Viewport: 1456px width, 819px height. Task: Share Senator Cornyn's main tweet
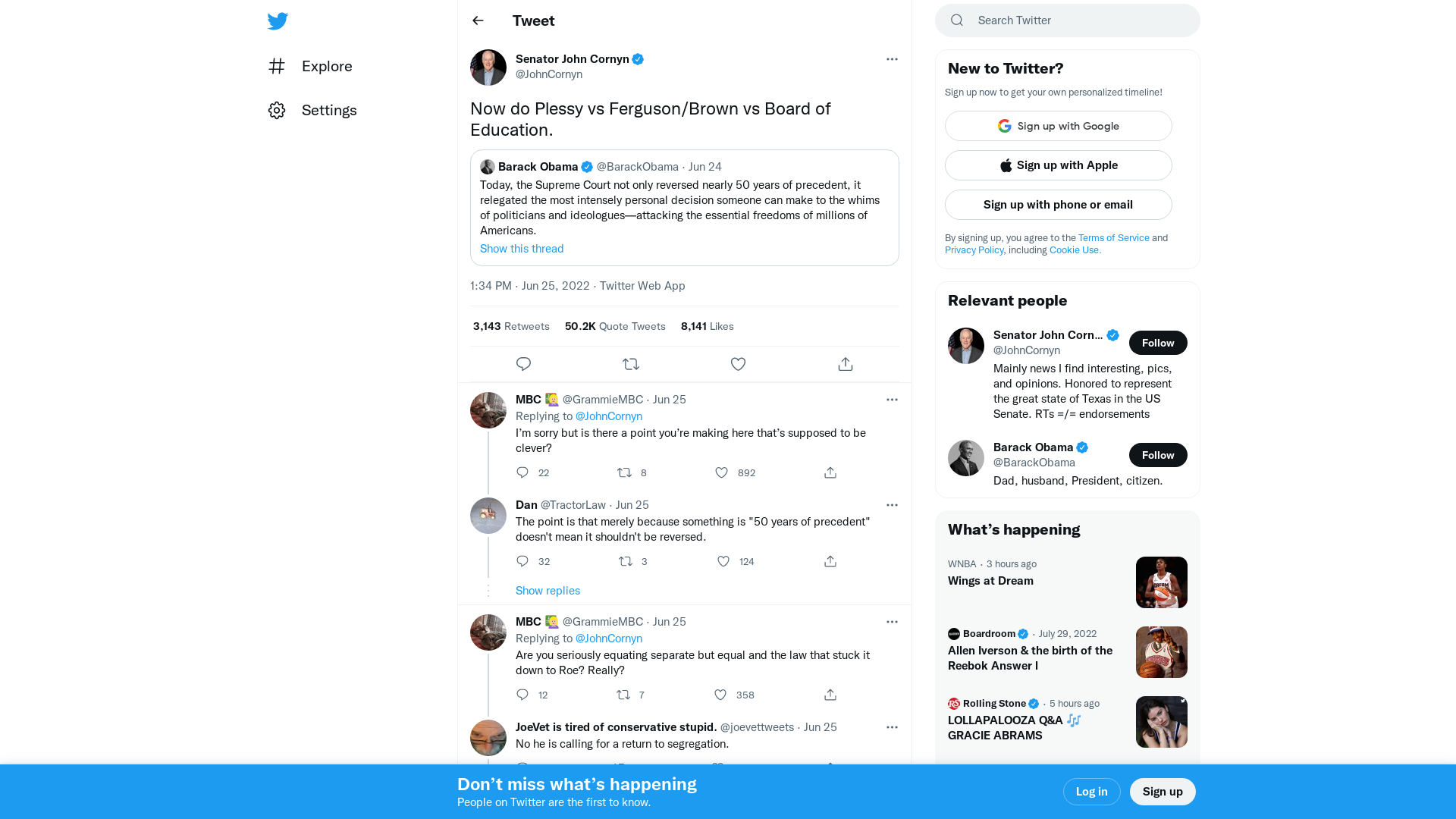point(846,364)
